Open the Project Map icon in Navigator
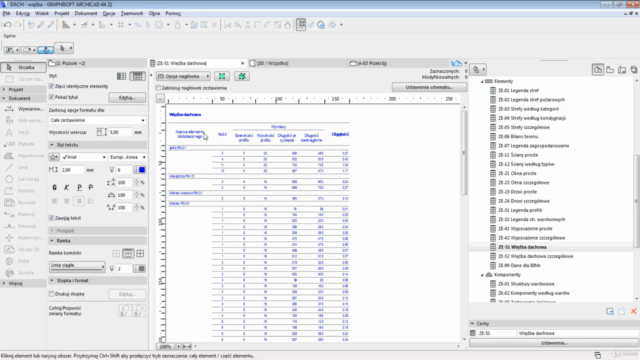This screenshot has height=360, width=640. tap(598, 70)
